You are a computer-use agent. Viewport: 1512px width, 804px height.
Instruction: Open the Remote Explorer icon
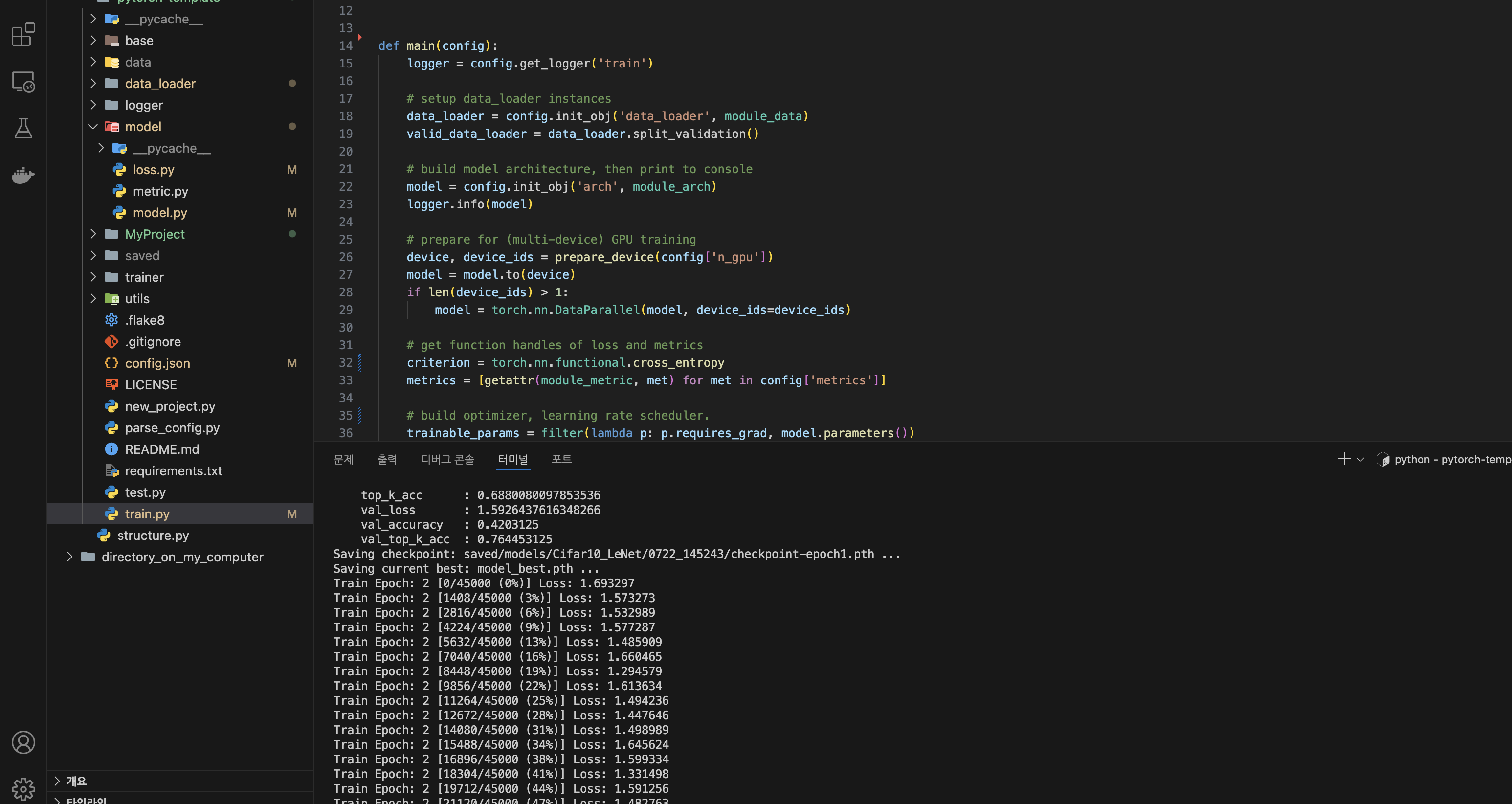tap(23, 82)
